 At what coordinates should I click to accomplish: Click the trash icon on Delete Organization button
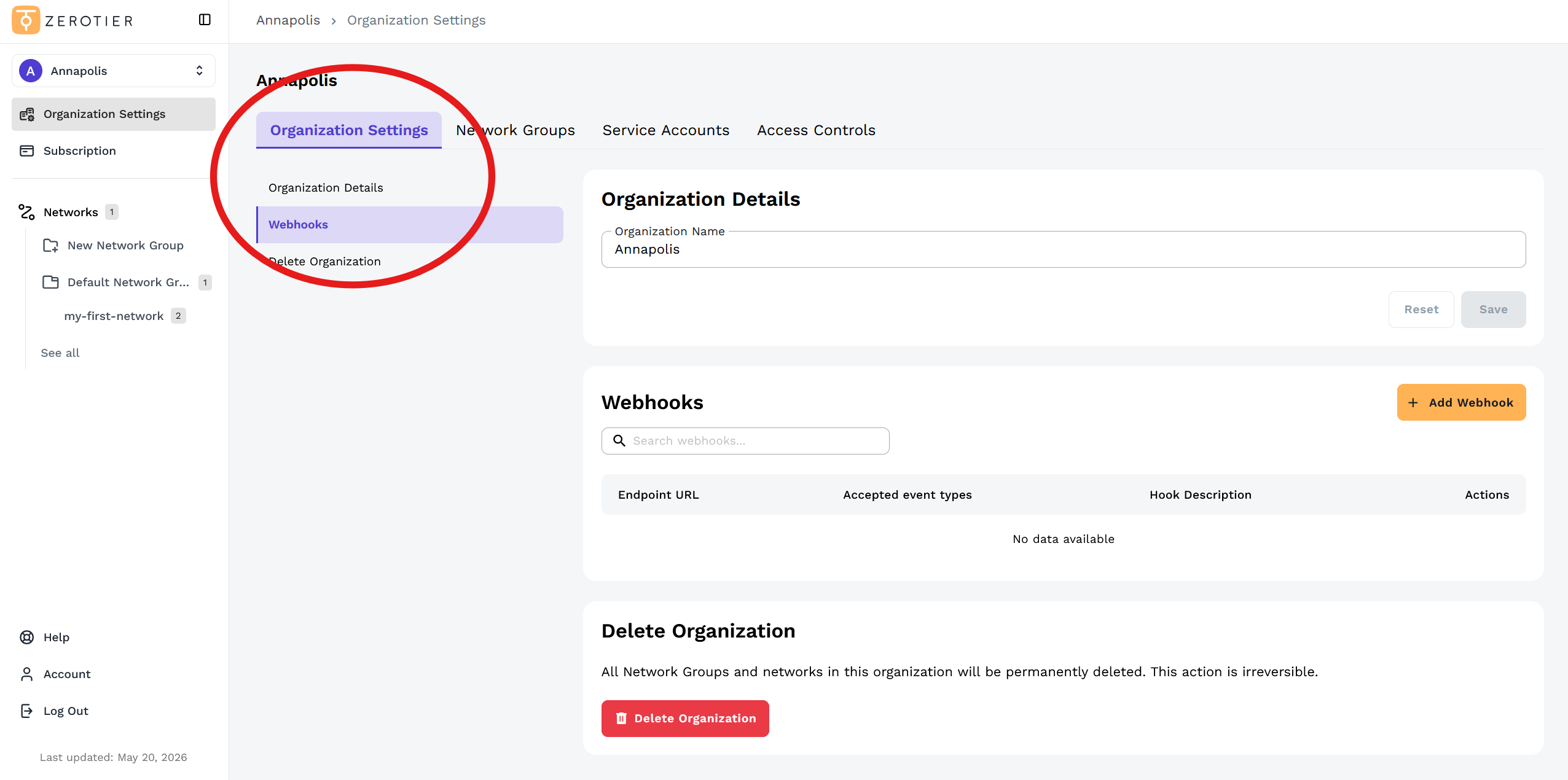pyautogui.click(x=621, y=719)
